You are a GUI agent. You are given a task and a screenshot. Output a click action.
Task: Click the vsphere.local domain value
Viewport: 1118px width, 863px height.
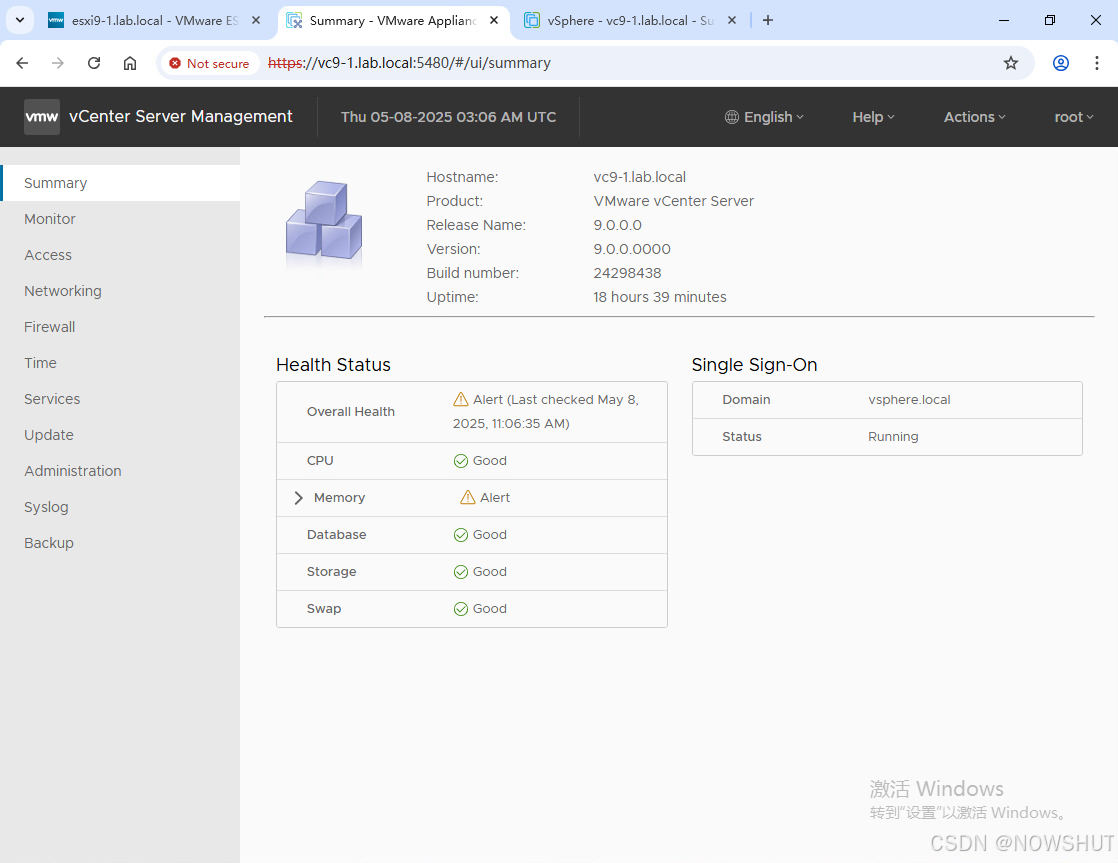tap(909, 399)
